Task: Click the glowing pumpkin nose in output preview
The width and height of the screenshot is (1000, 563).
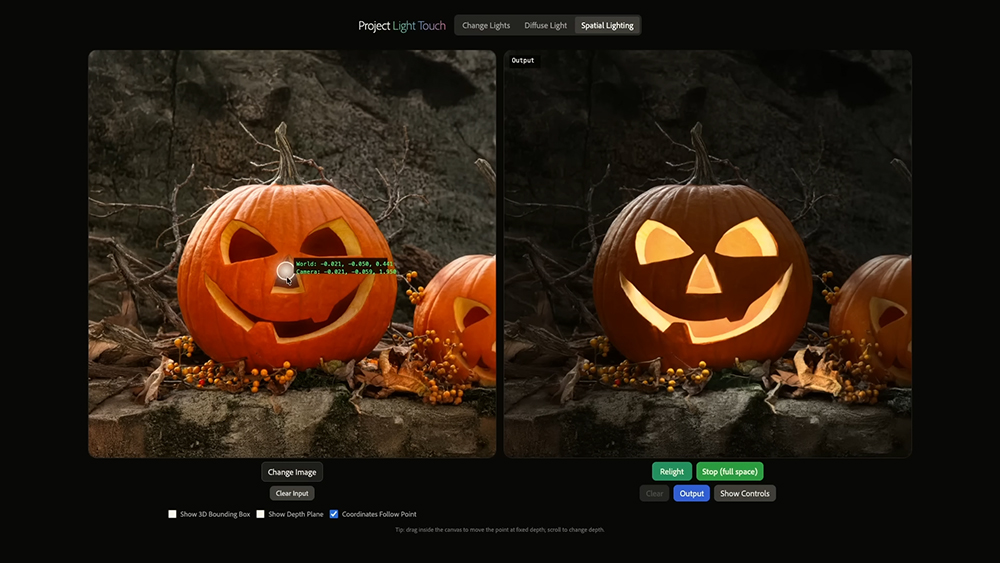Action: tap(702, 274)
